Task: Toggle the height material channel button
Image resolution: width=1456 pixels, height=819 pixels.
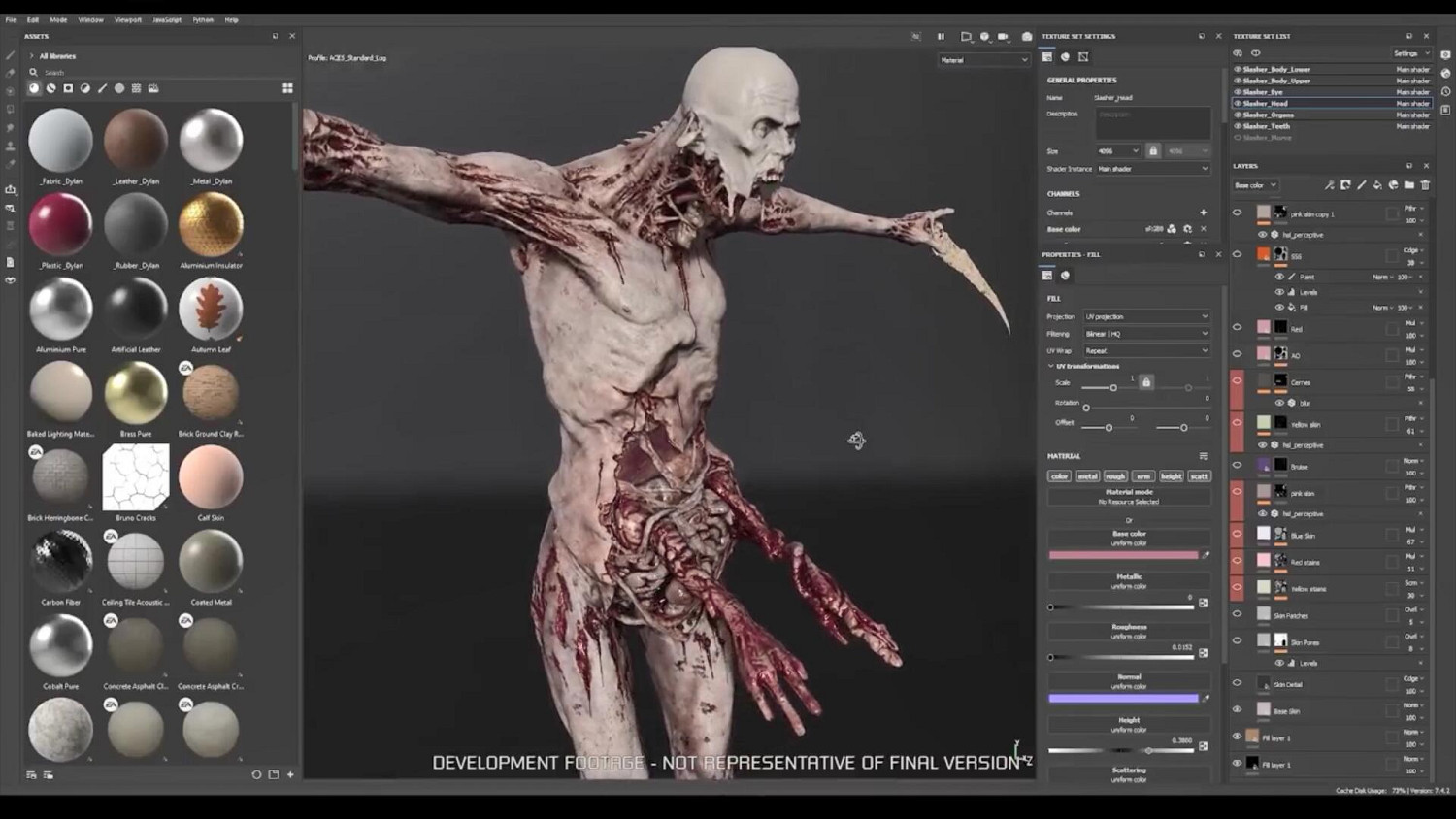Action: point(1171,476)
